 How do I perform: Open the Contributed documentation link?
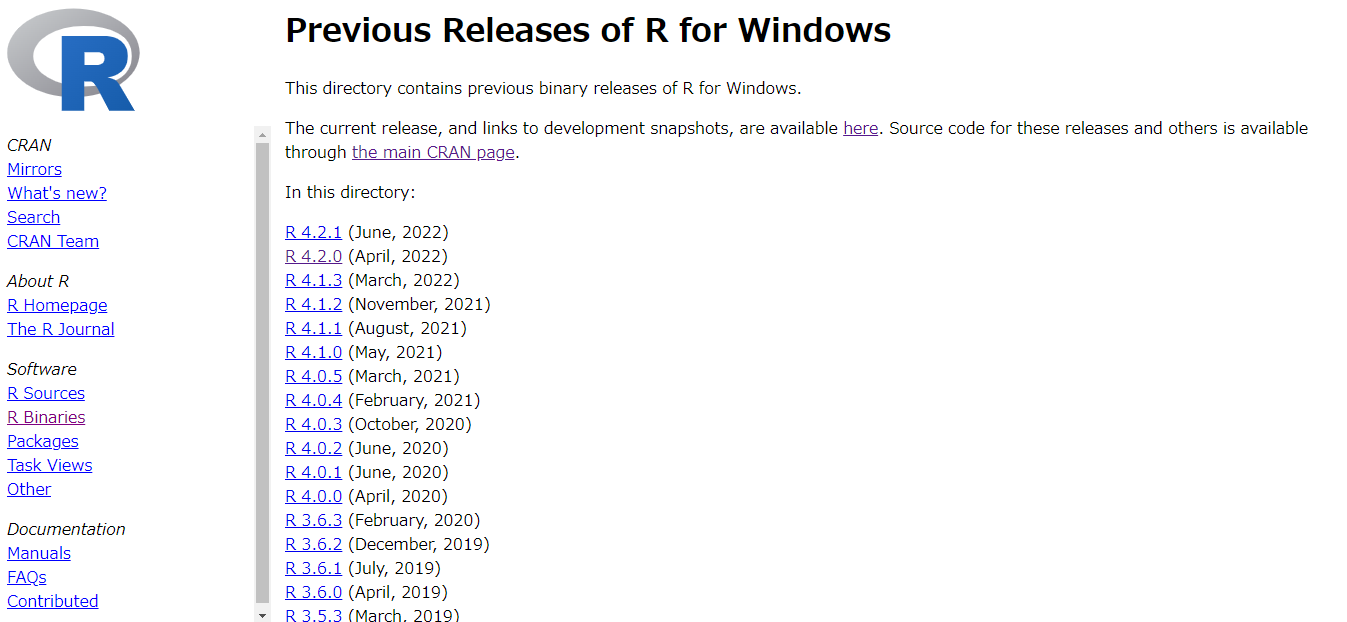(53, 601)
